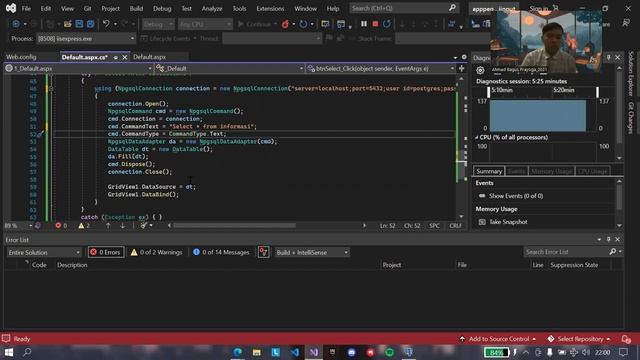Open the Debug menu
The height and width of the screenshot is (360, 640).
(x=162, y=8)
